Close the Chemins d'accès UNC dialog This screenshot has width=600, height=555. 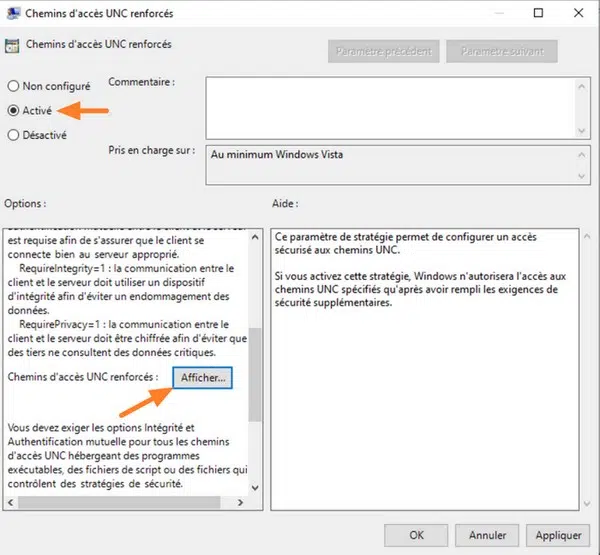click(578, 13)
